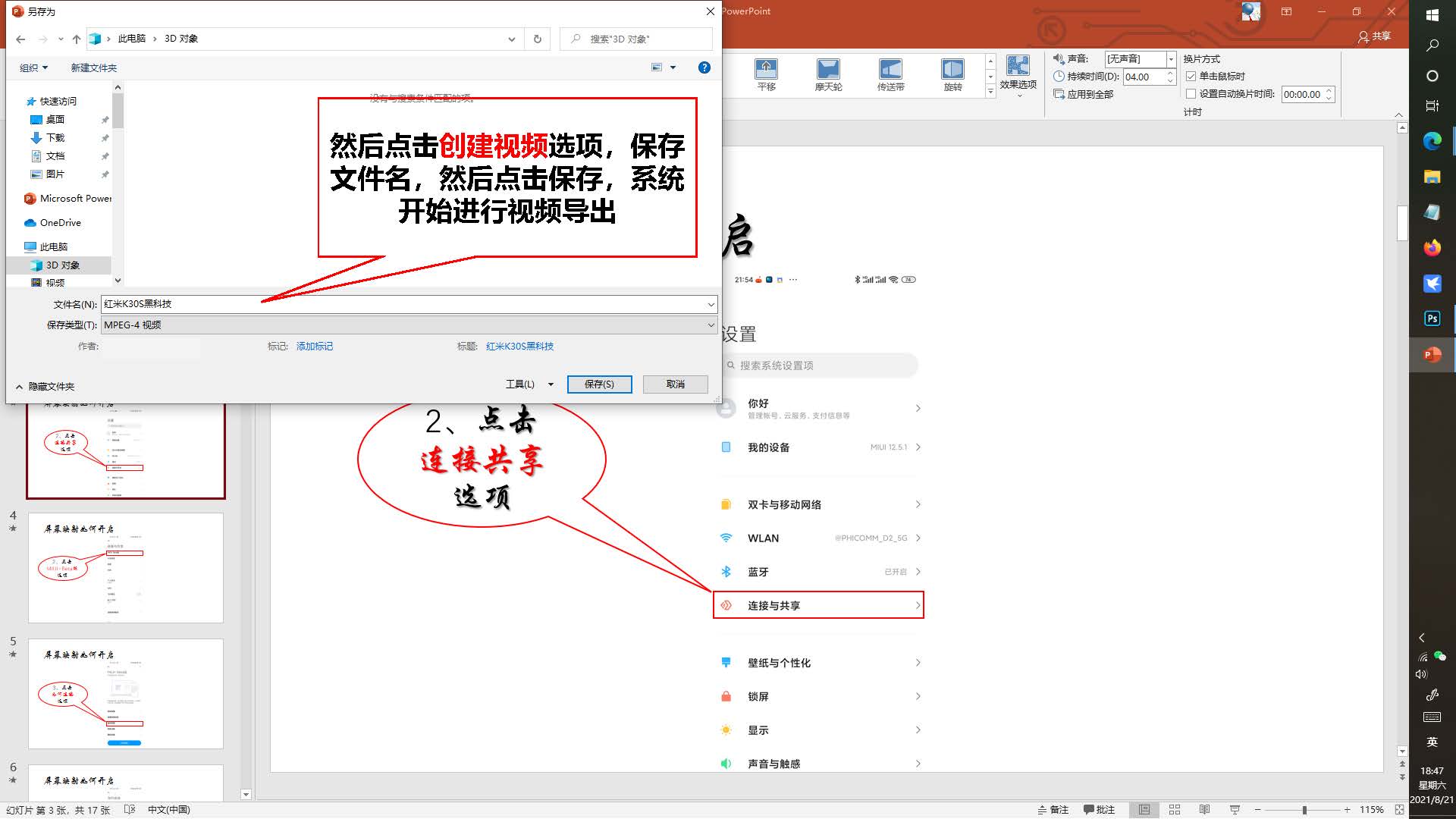Select 下载 in navigation pane
The width and height of the screenshot is (1456, 819).
[55, 138]
